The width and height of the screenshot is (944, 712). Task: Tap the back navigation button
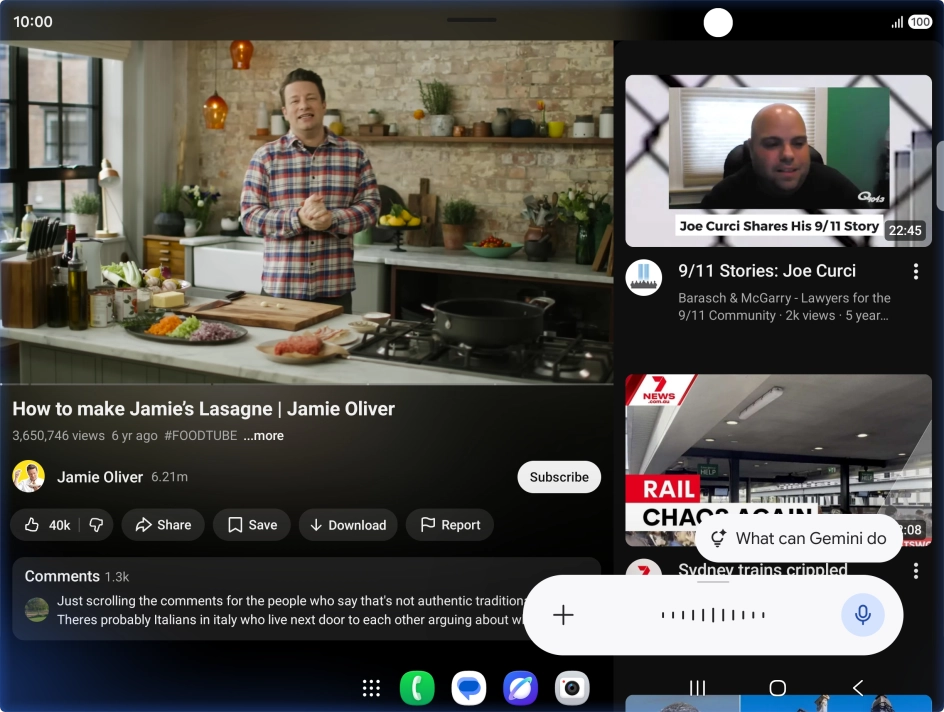coord(858,688)
